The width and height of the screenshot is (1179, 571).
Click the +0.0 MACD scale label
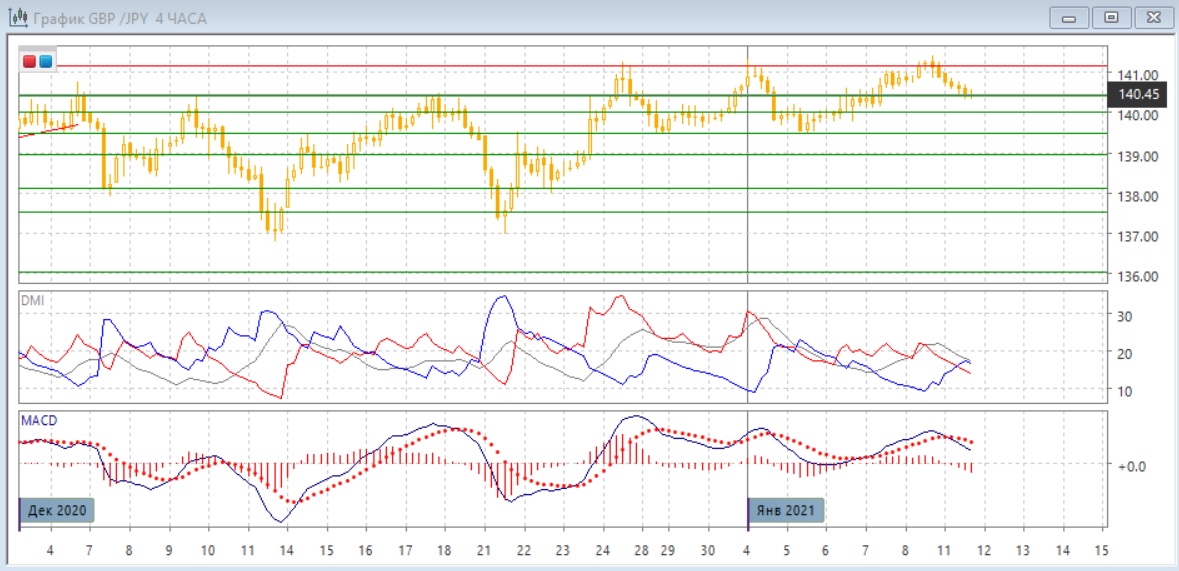pyautogui.click(x=1132, y=466)
